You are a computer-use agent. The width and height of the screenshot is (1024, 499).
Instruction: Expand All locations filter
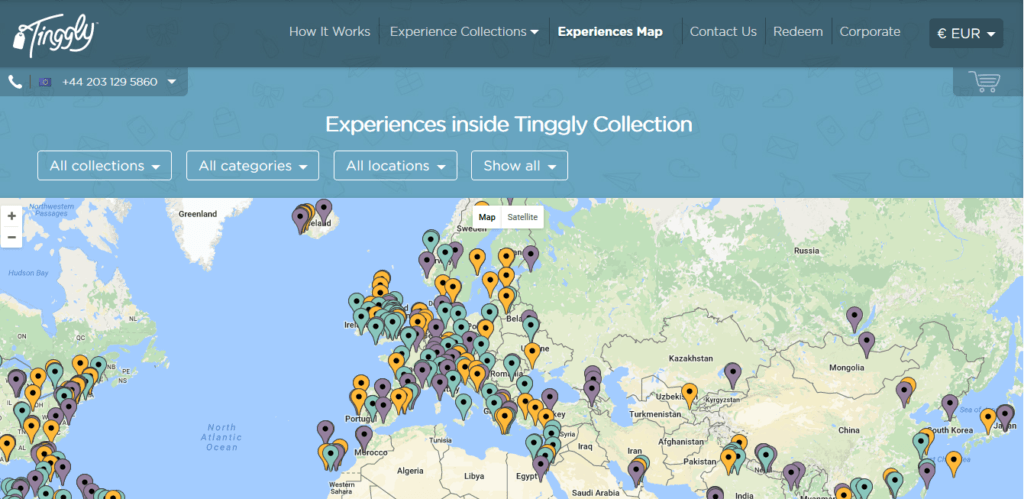pyautogui.click(x=396, y=166)
